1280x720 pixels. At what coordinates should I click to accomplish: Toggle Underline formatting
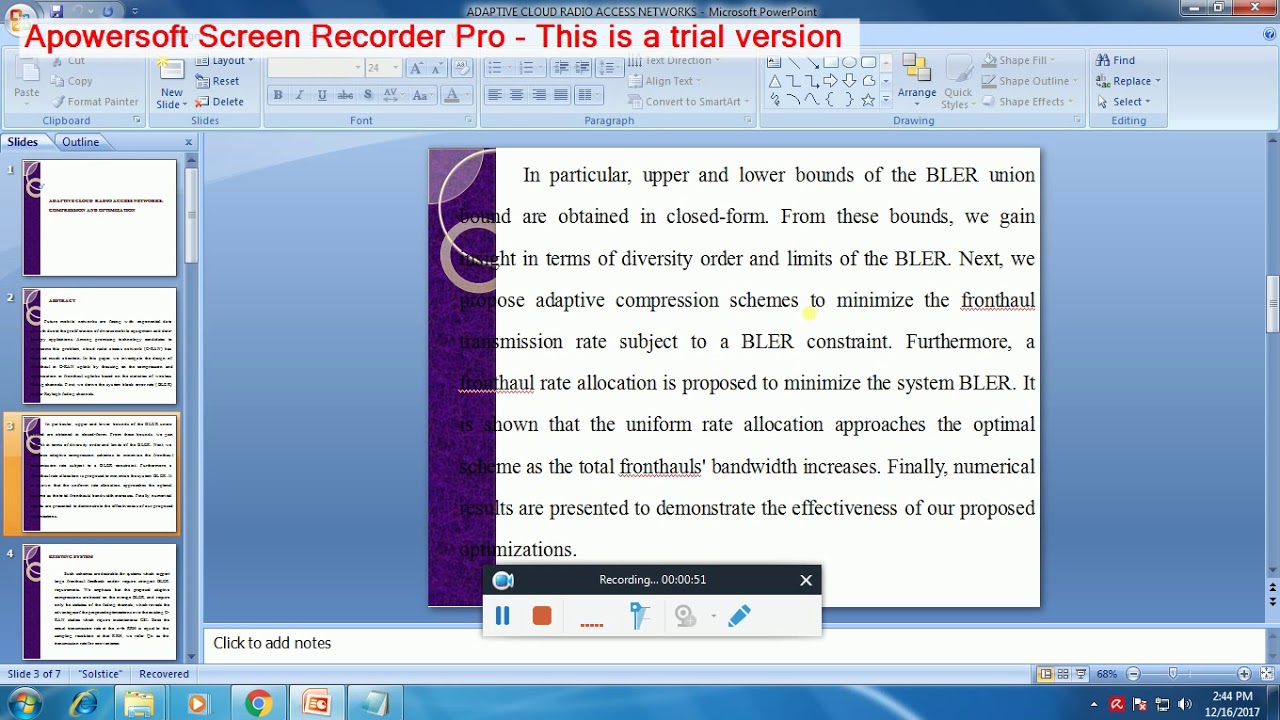coord(322,95)
